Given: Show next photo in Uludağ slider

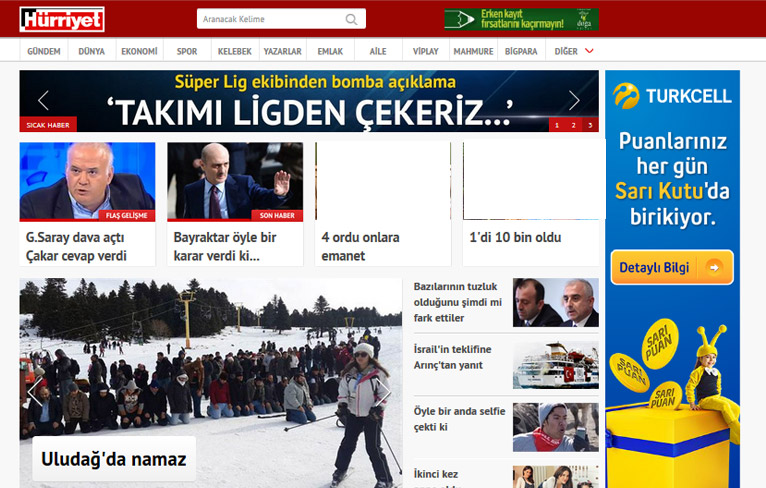Looking at the screenshot, I should click(383, 391).
